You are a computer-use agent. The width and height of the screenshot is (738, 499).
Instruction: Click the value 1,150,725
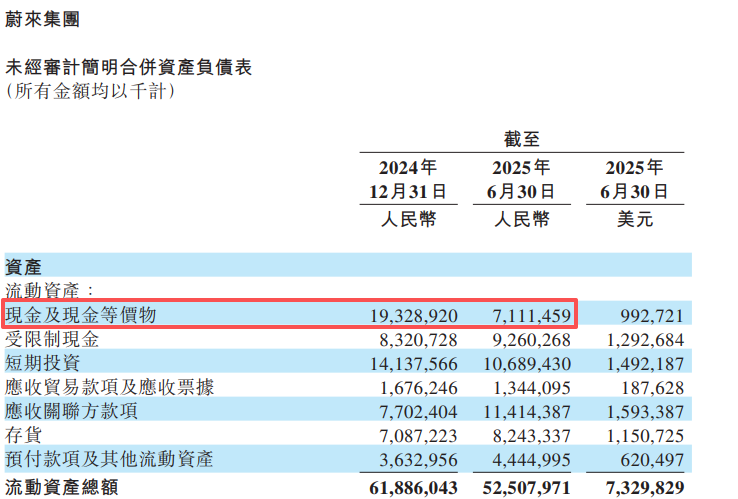645,436
